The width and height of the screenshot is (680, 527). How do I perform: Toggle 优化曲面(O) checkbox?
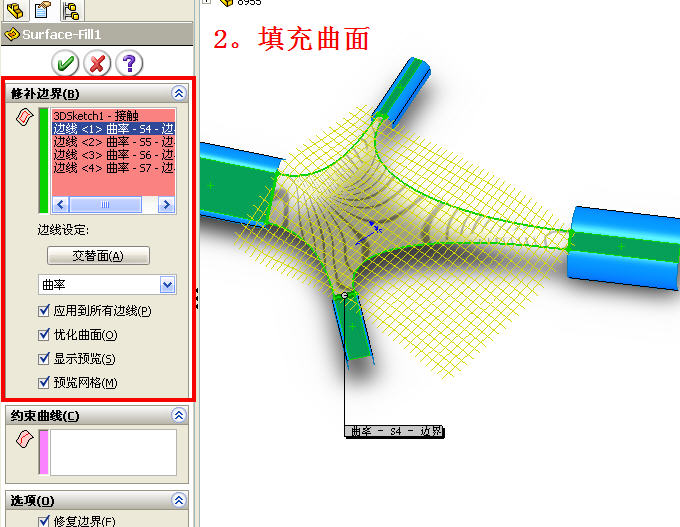[x=44, y=334]
